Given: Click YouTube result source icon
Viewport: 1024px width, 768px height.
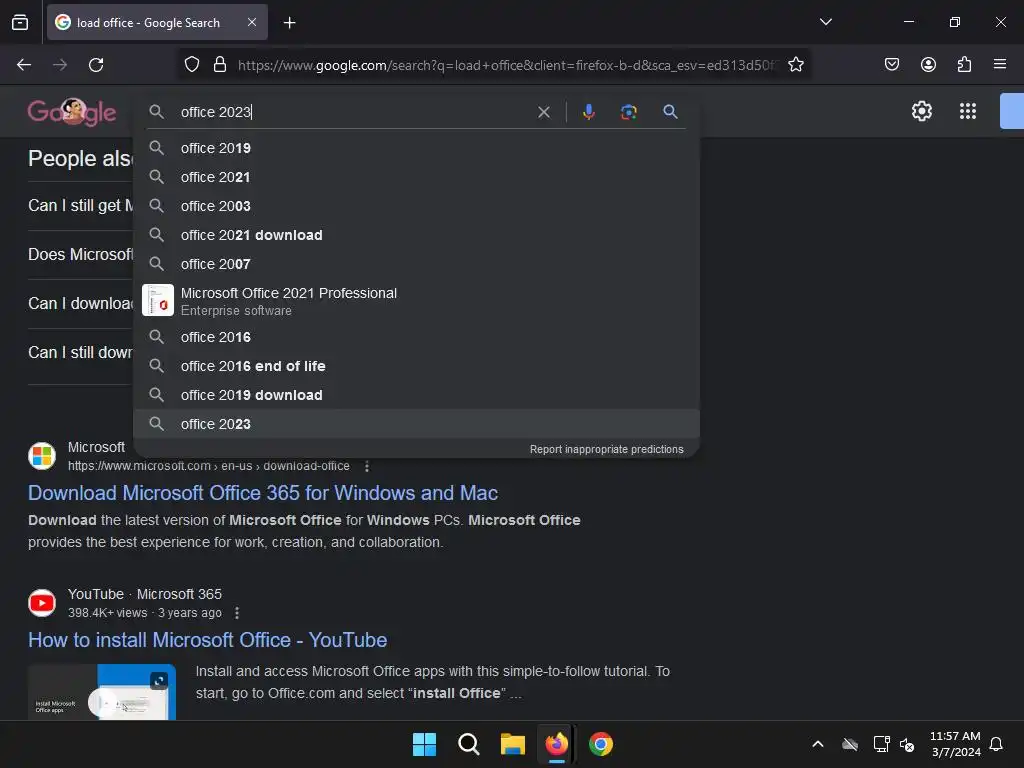Looking at the screenshot, I should click(42, 603).
